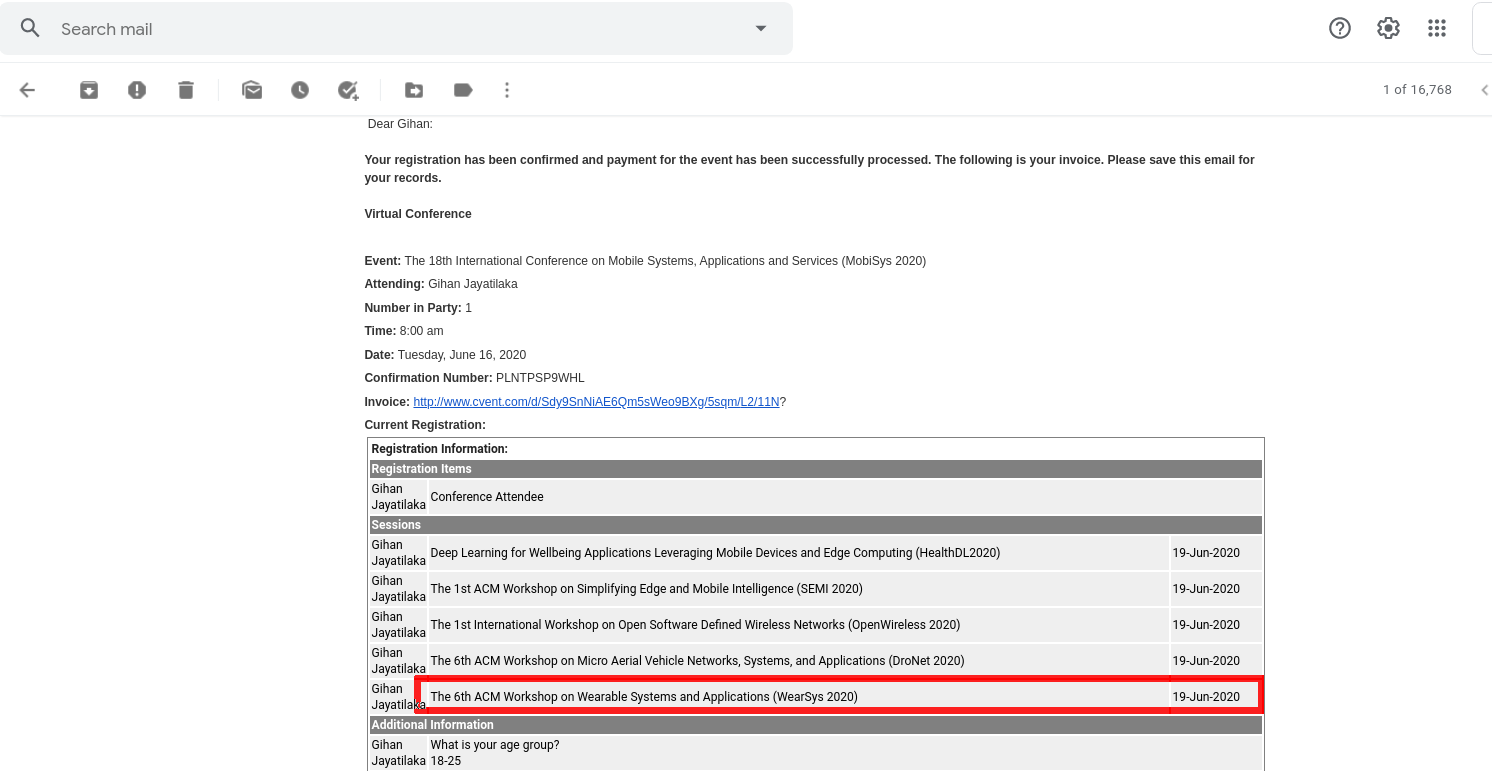The image size is (1492, 771).
Task: Report this email as spam
Action: (x=137, y=90)
